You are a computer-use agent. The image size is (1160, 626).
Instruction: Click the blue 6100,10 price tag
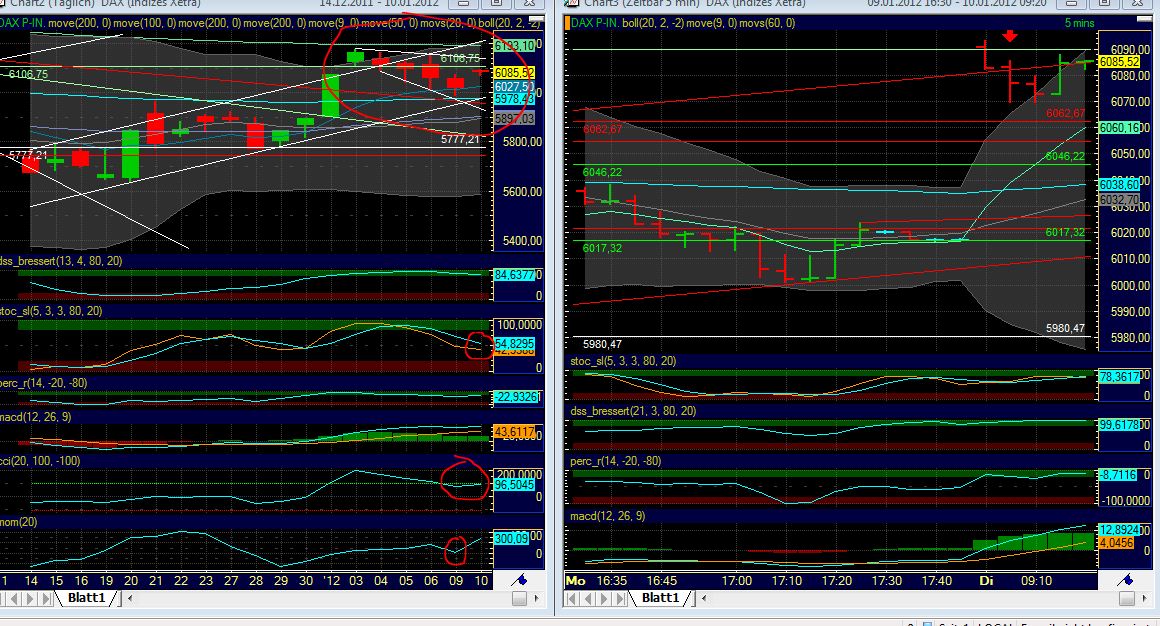(x=515, y=46)
